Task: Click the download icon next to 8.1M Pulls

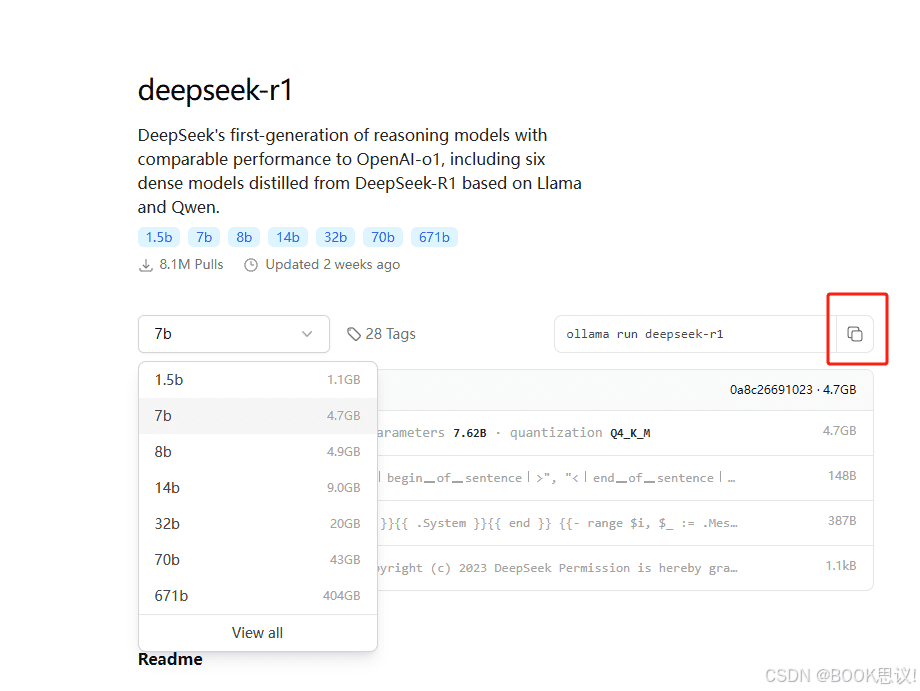Action: (x=146, y=265)
